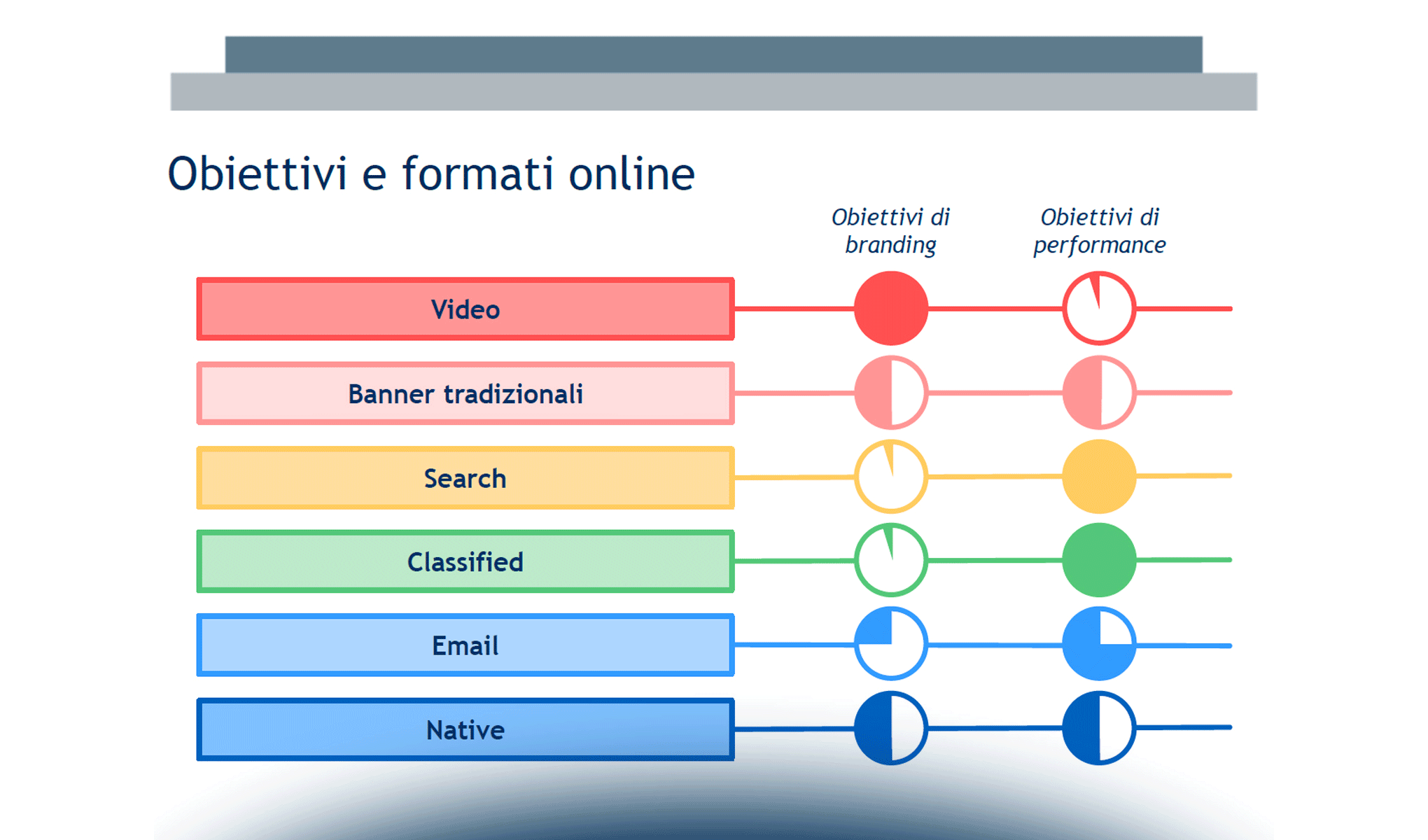The width and height of the screenshot is (1428, 840).
Task: Click the Obiettivi di branding column header
Action: [x=890, y=231]
